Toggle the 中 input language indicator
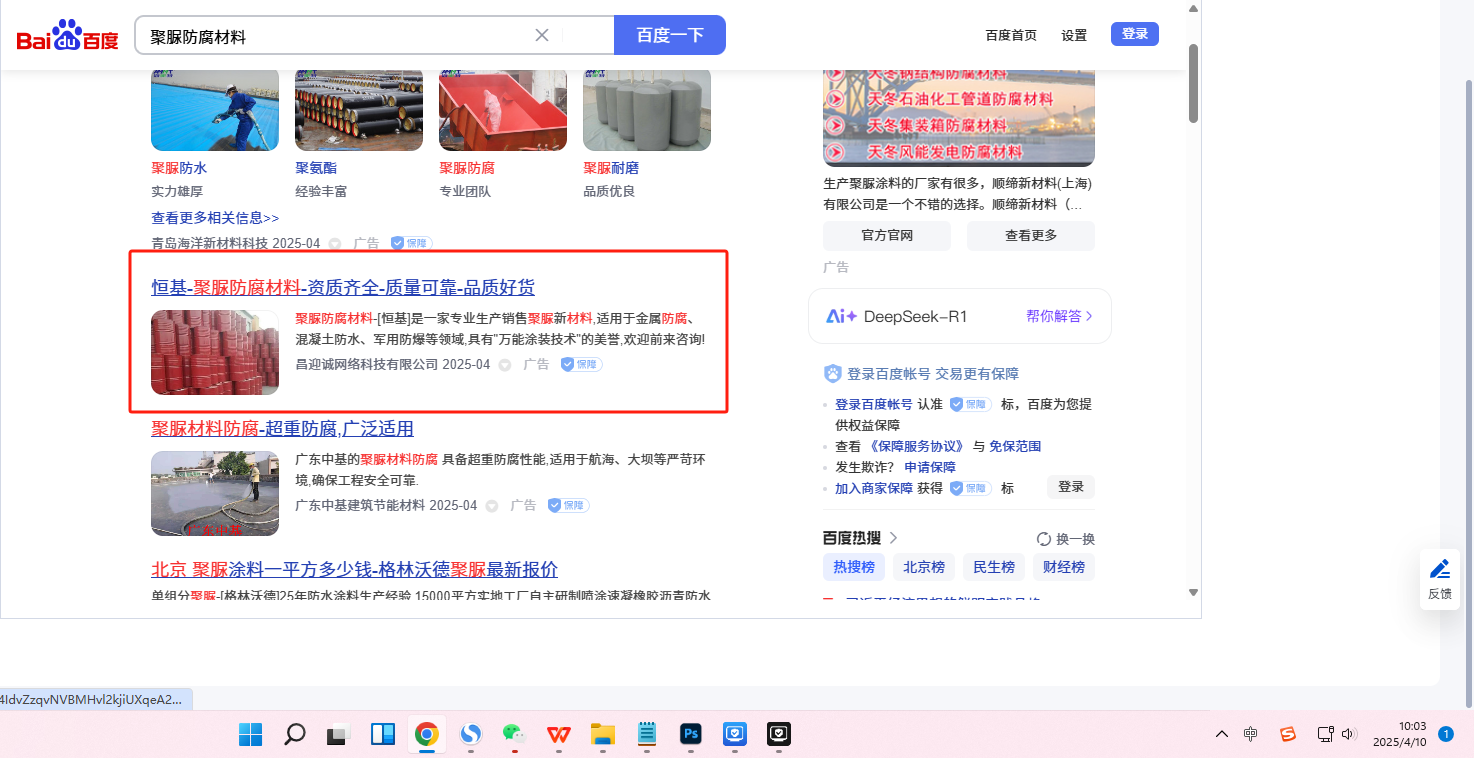The height and width of the screenshot is (758, 1474). click(x=1251, y=735)
